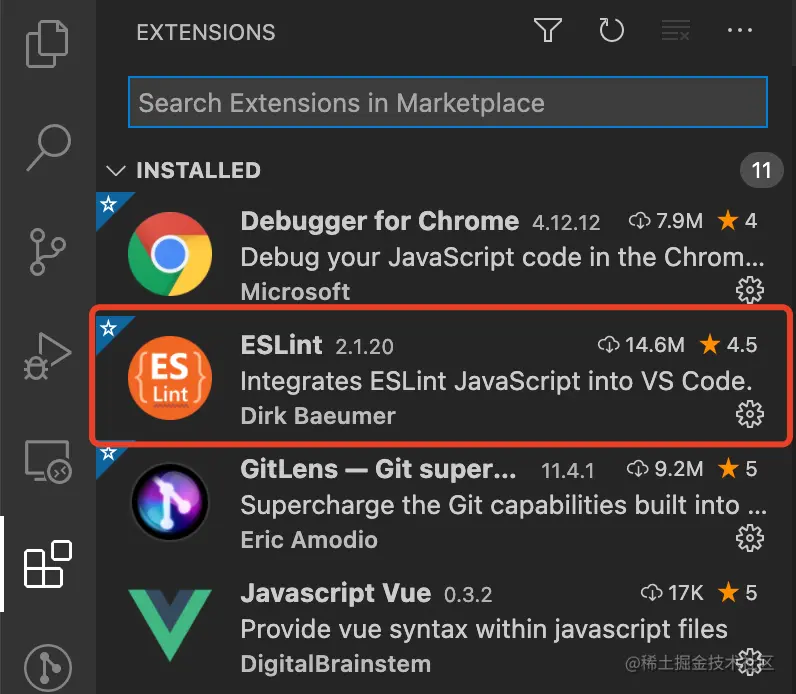
Task: Focus the Search Extensions in Marketplace field
Action: tap(448, 102)
